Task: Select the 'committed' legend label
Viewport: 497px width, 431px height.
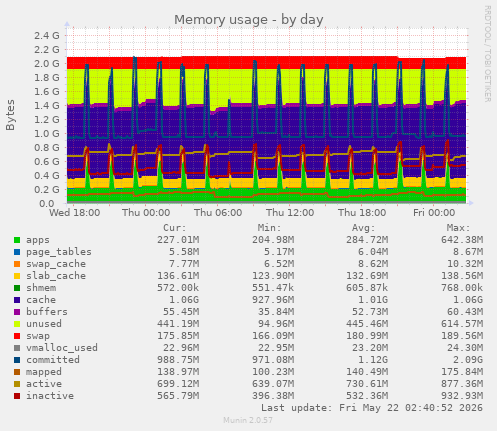Action: pyautogui.click(x=53, y=360)
